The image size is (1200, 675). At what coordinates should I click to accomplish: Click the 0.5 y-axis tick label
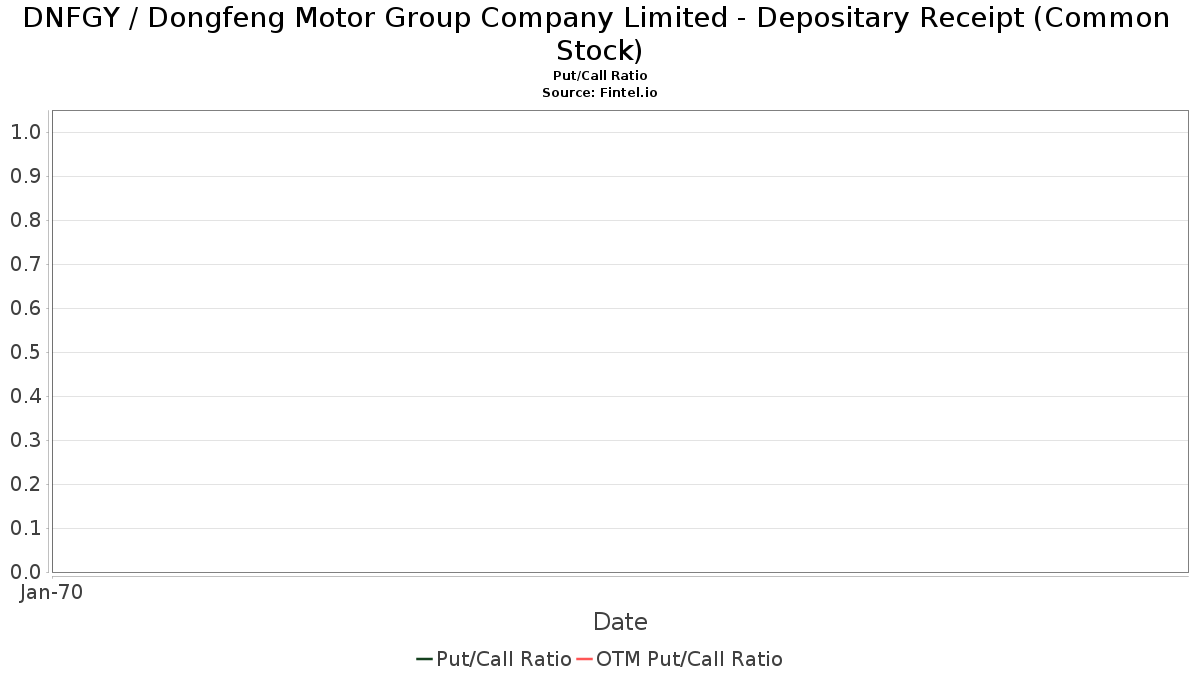point(26,352)
